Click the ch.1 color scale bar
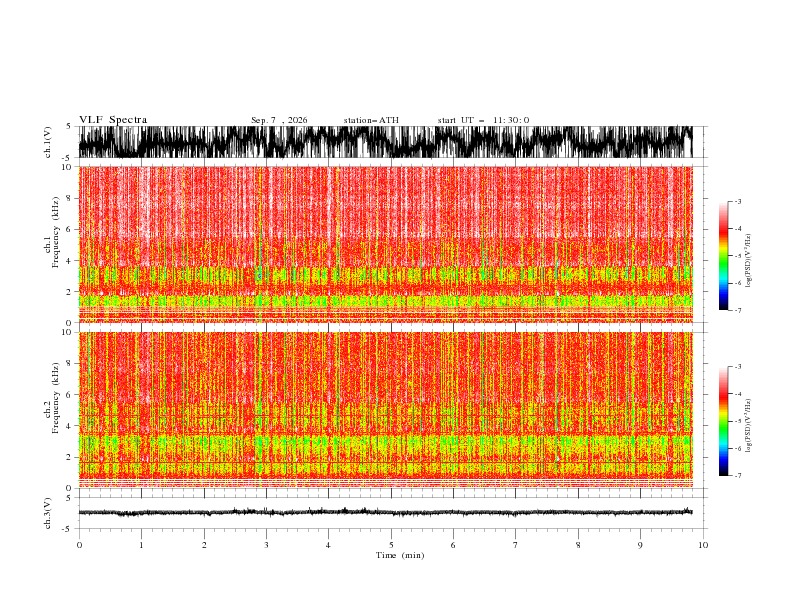 point(723,256)
